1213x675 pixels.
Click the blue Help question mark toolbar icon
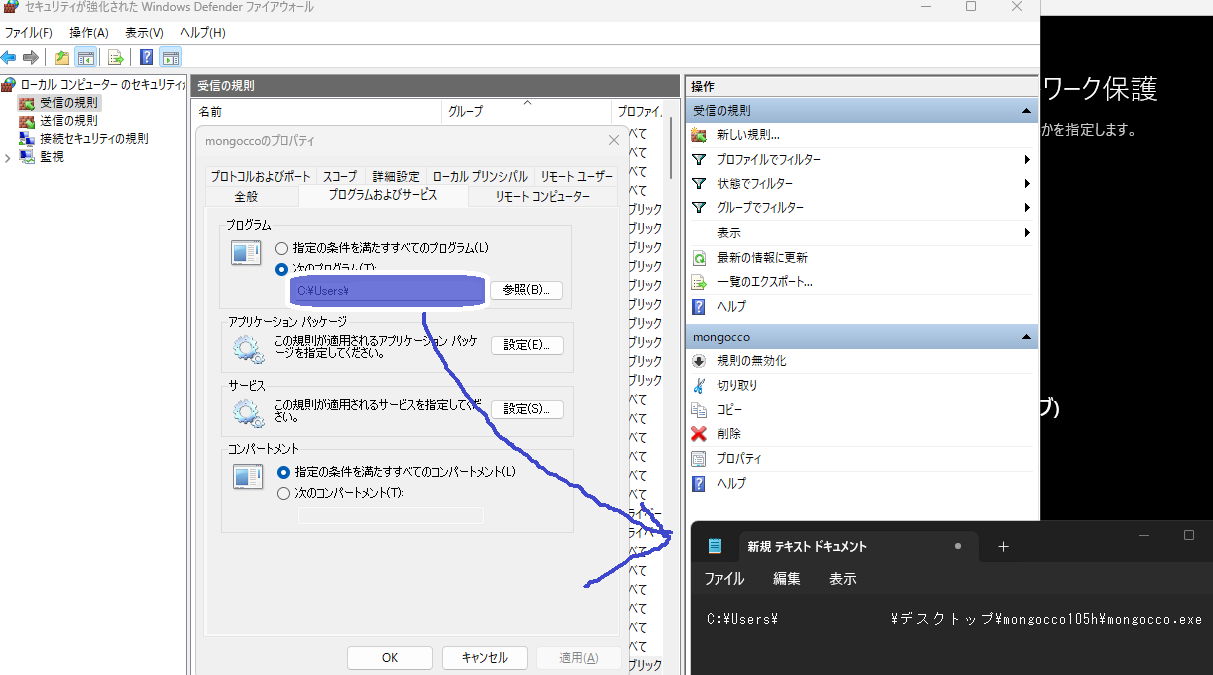point(146,57)
